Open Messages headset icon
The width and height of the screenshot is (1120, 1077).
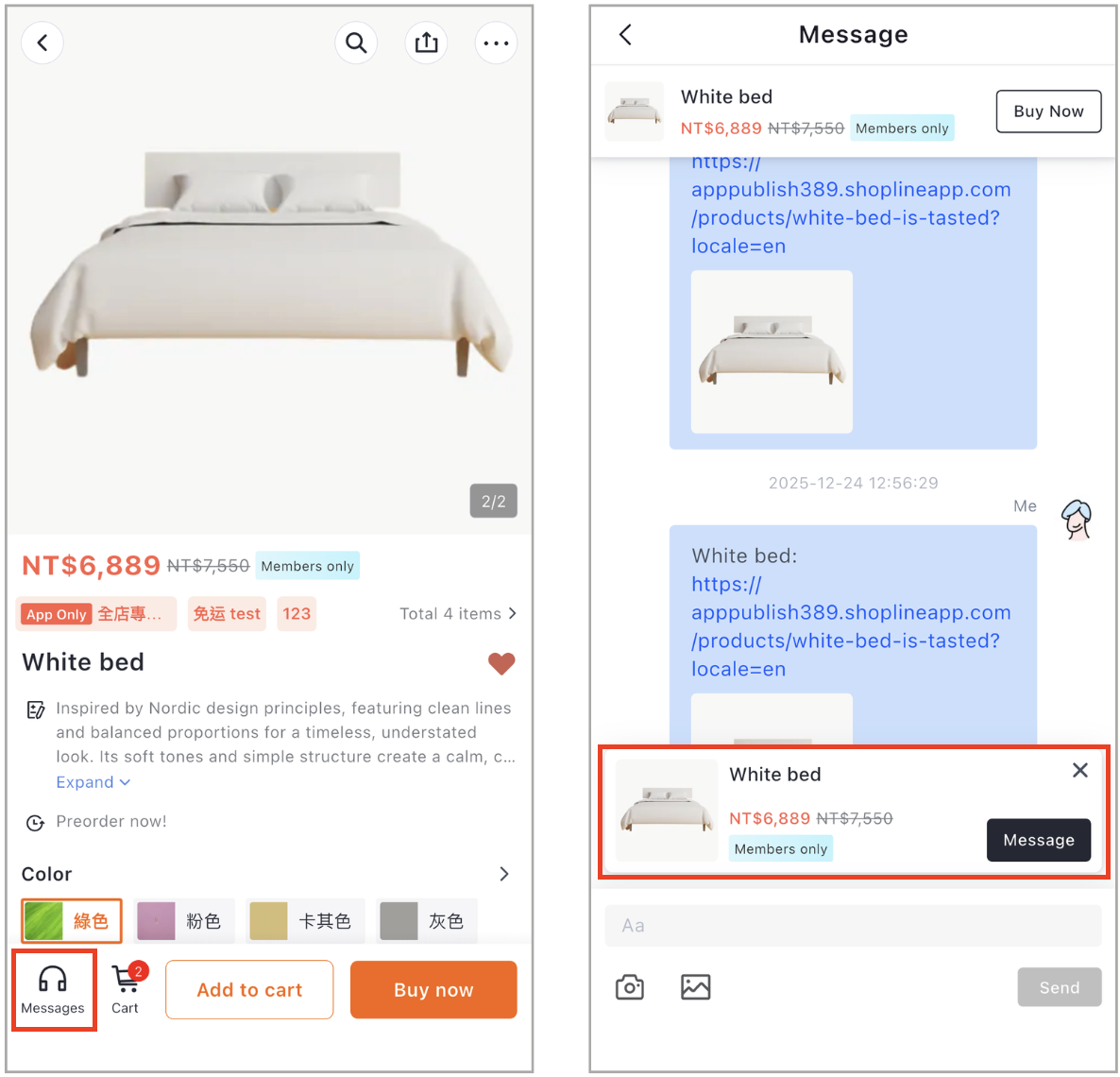click(53, 989)
